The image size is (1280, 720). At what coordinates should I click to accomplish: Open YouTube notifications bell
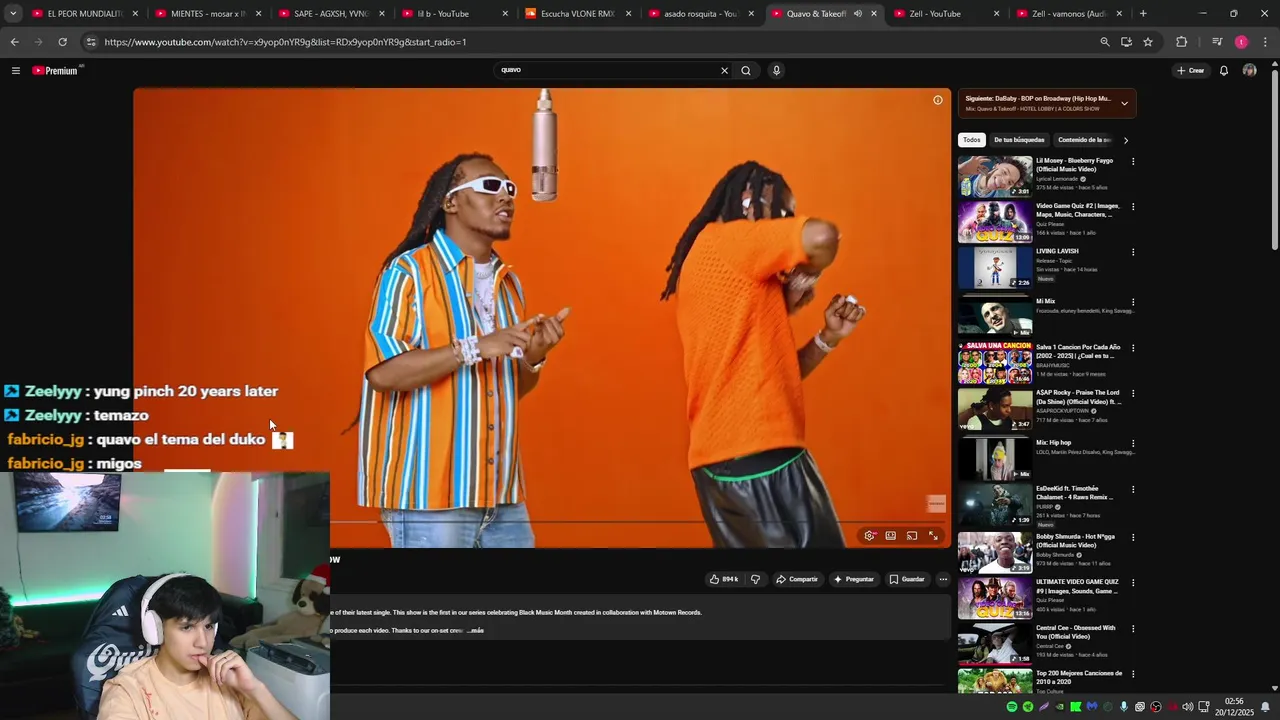pyautogui.click(x=1223, y=71)
